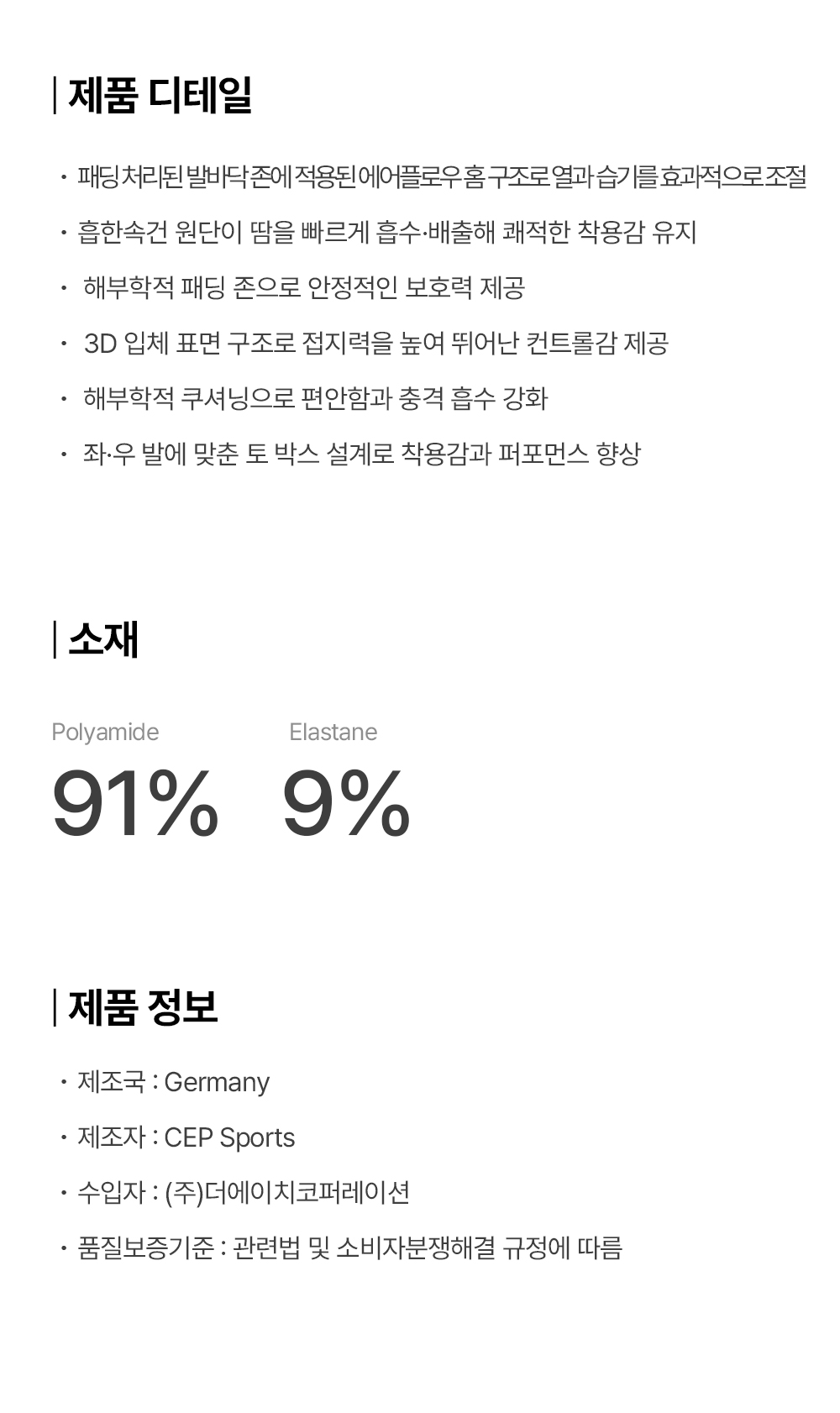The width and height of the screenshot is (840, 1413).
Task: Click the 품질보증기준 line
Action: tap(349, 1248)
